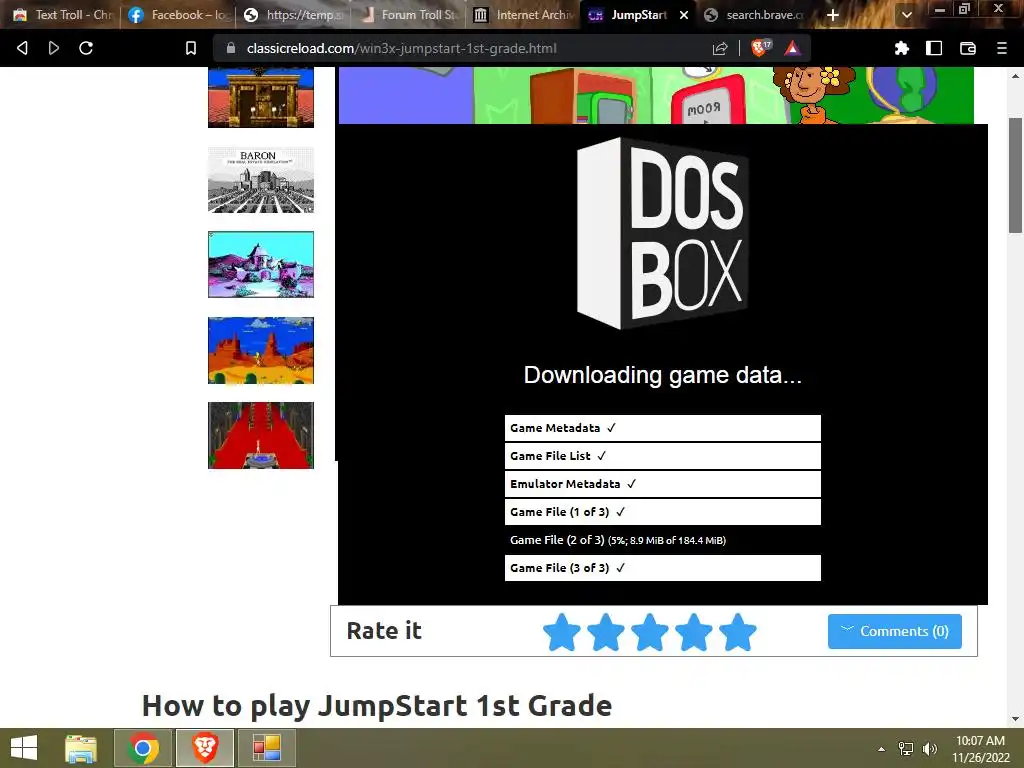Open the network tray icon
The image size is (1024, 768).
(x=906, y=749)
